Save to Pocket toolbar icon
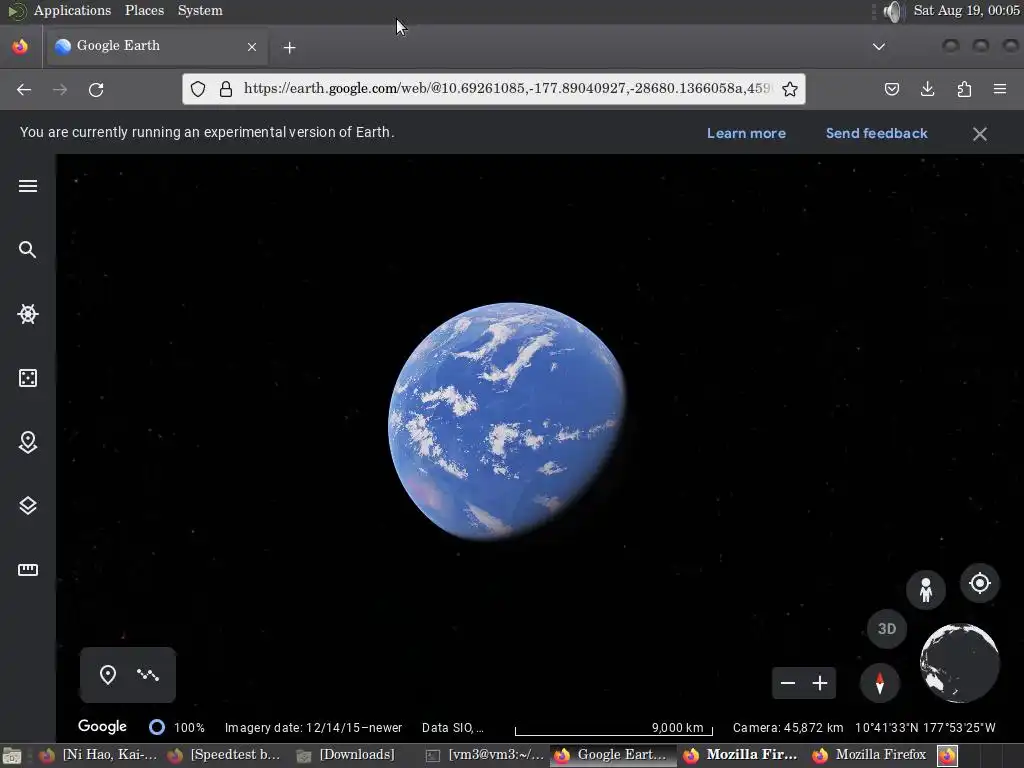1024x768 pixels. pyautogui.click(x=891, y=89)
